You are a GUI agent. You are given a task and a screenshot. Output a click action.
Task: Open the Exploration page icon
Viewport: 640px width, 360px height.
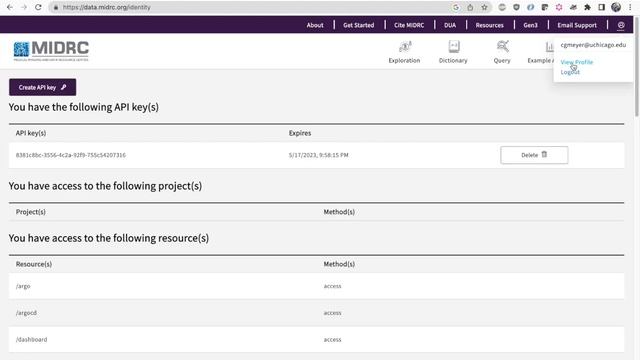tap(404, 47)
